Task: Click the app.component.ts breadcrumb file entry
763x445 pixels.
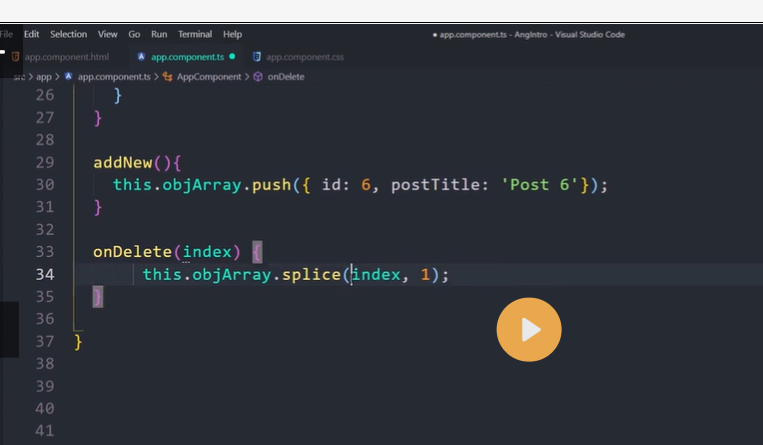Action: (113, 77)
